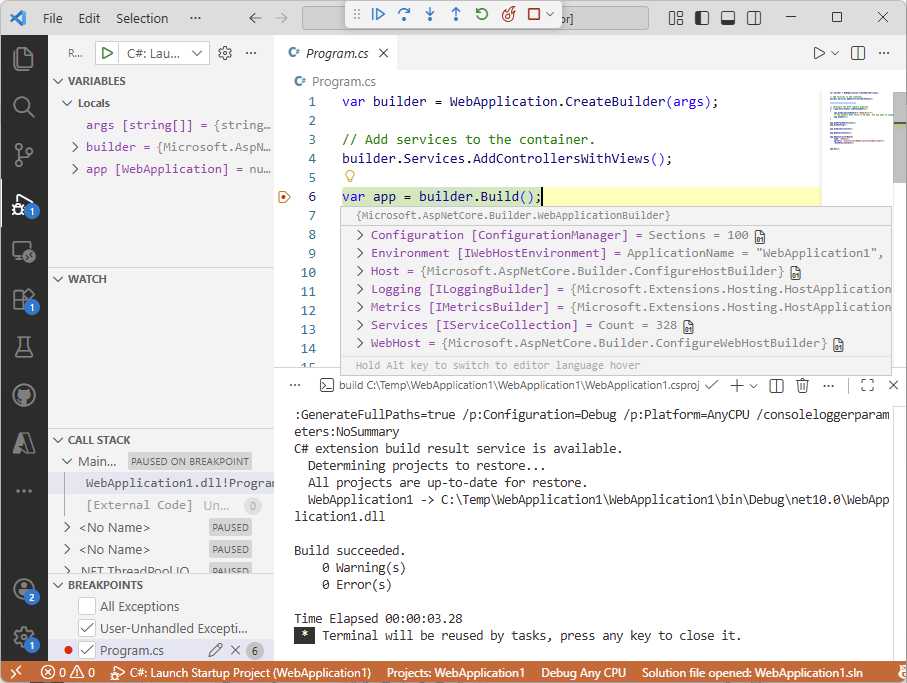Click Debug Any CPU status item
Viewport: 907px width, 683px height.
pyautogui.click(x=584, y=673)
